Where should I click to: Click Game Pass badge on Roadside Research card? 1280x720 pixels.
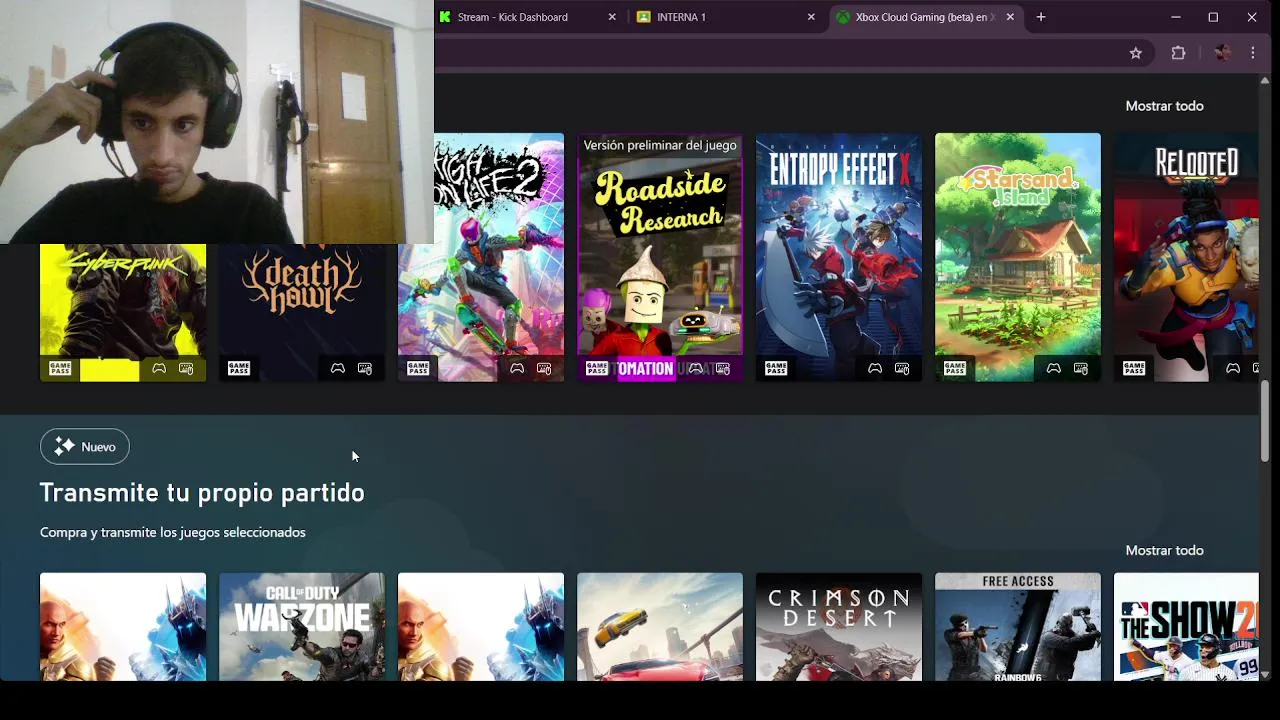[597, 369]
